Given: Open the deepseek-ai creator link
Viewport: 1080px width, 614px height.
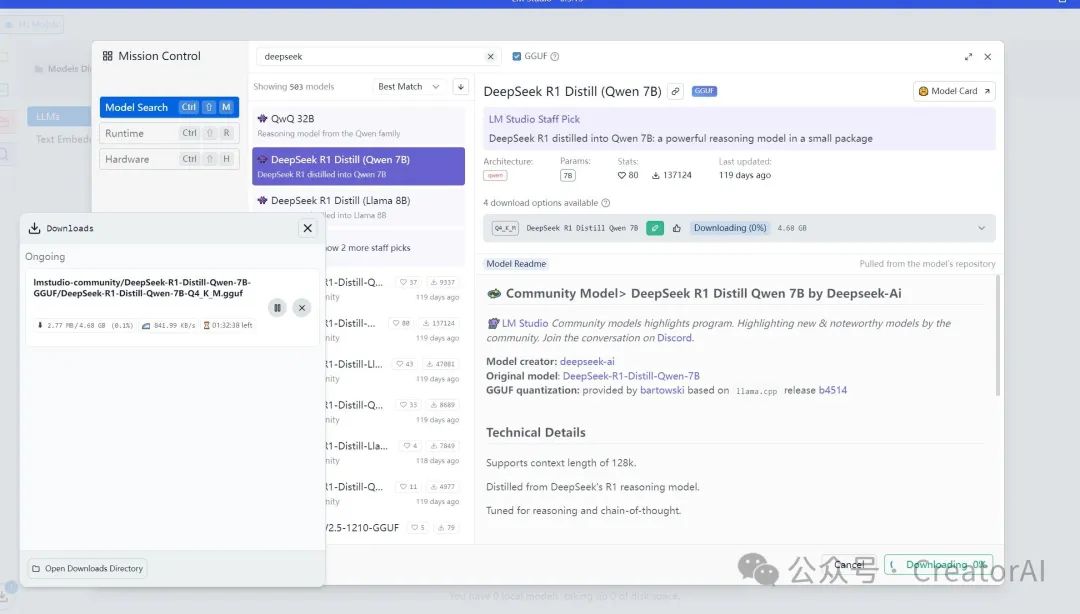Looking at the screenshot, I should pos(587,361).
